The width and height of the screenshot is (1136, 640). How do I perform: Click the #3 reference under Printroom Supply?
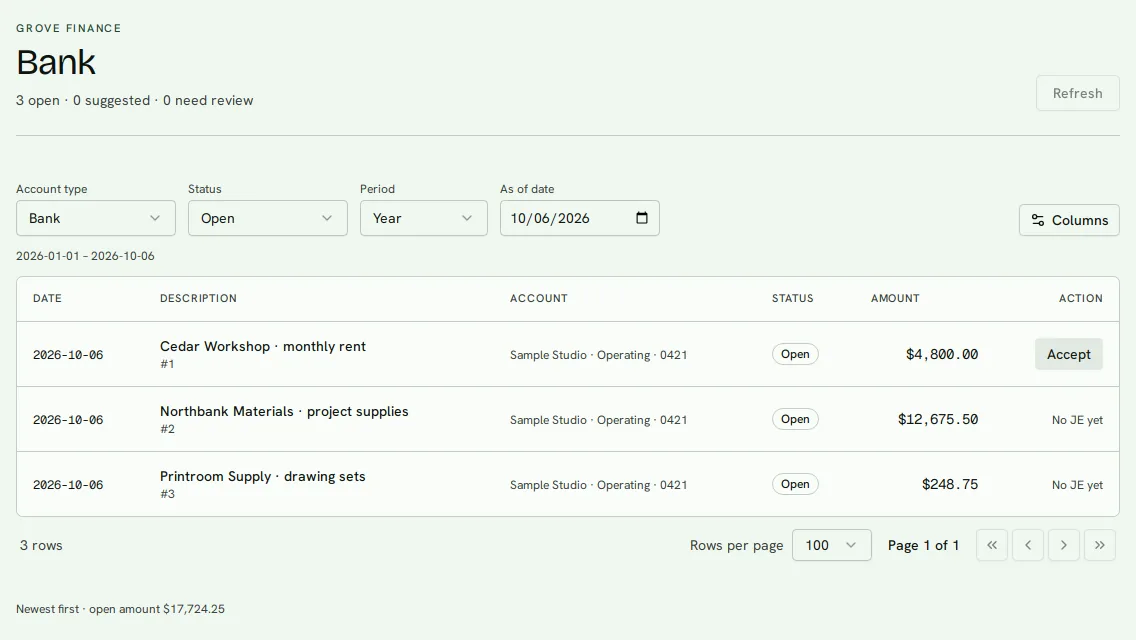pos(167,494)
